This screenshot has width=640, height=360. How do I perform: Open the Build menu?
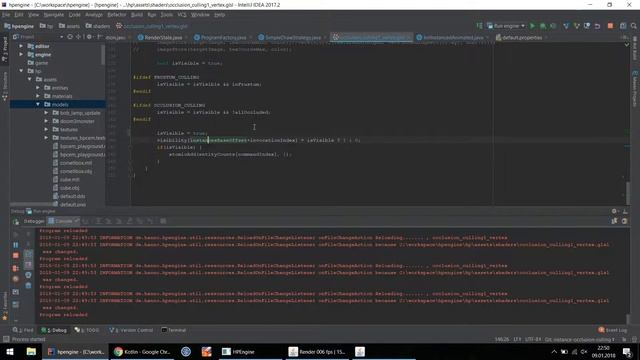point(137,15)
